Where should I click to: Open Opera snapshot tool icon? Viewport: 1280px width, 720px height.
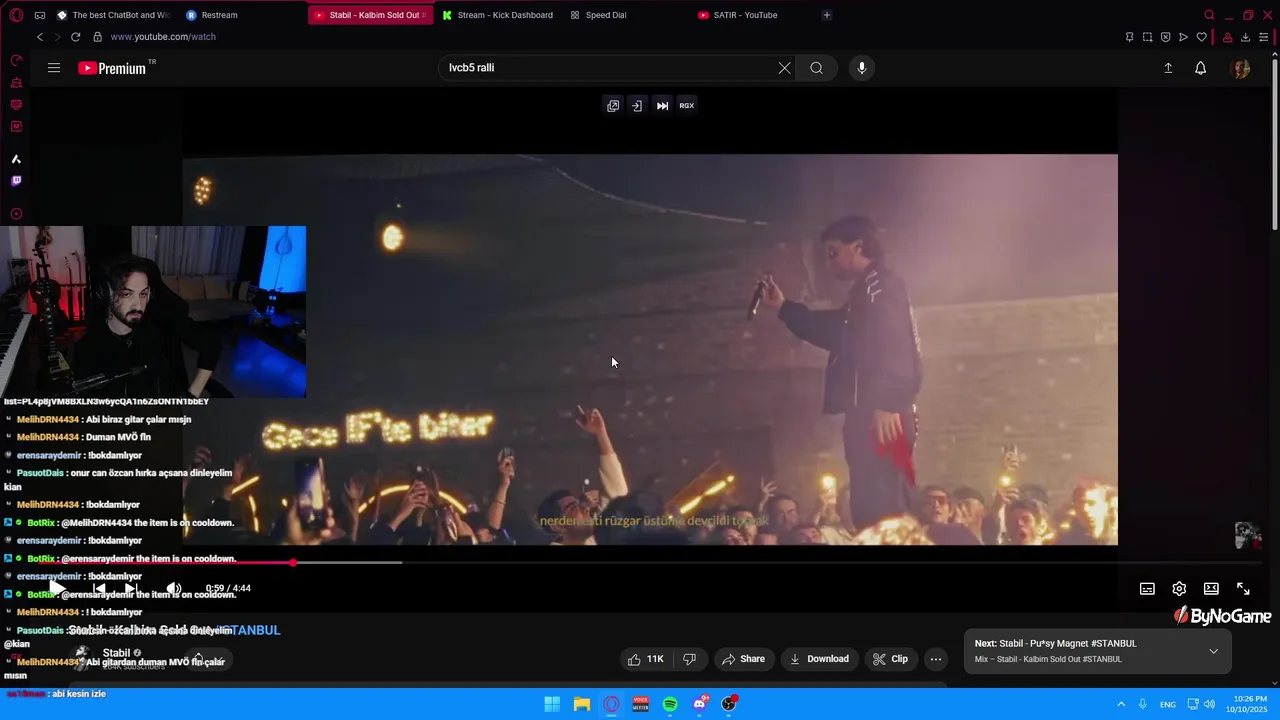[1147, 37]
